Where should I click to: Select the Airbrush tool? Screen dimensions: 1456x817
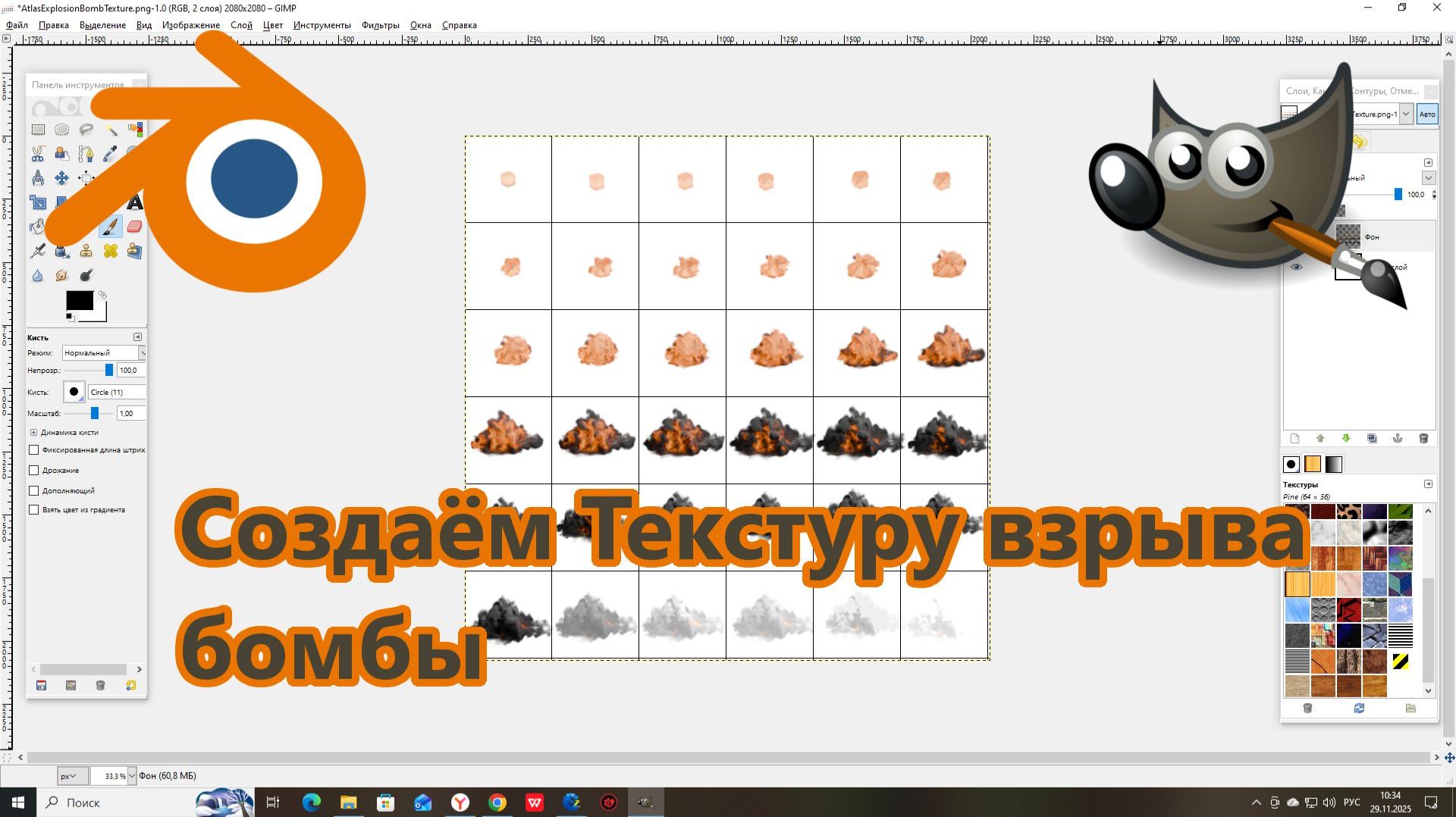coord(38,251)
